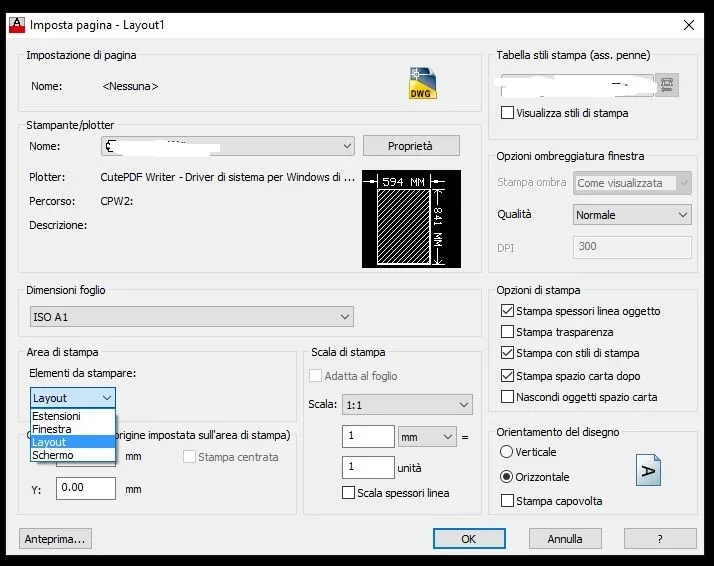Click the DWG page setup icon
The image size is (714, 566).
(x=423, y=83)
